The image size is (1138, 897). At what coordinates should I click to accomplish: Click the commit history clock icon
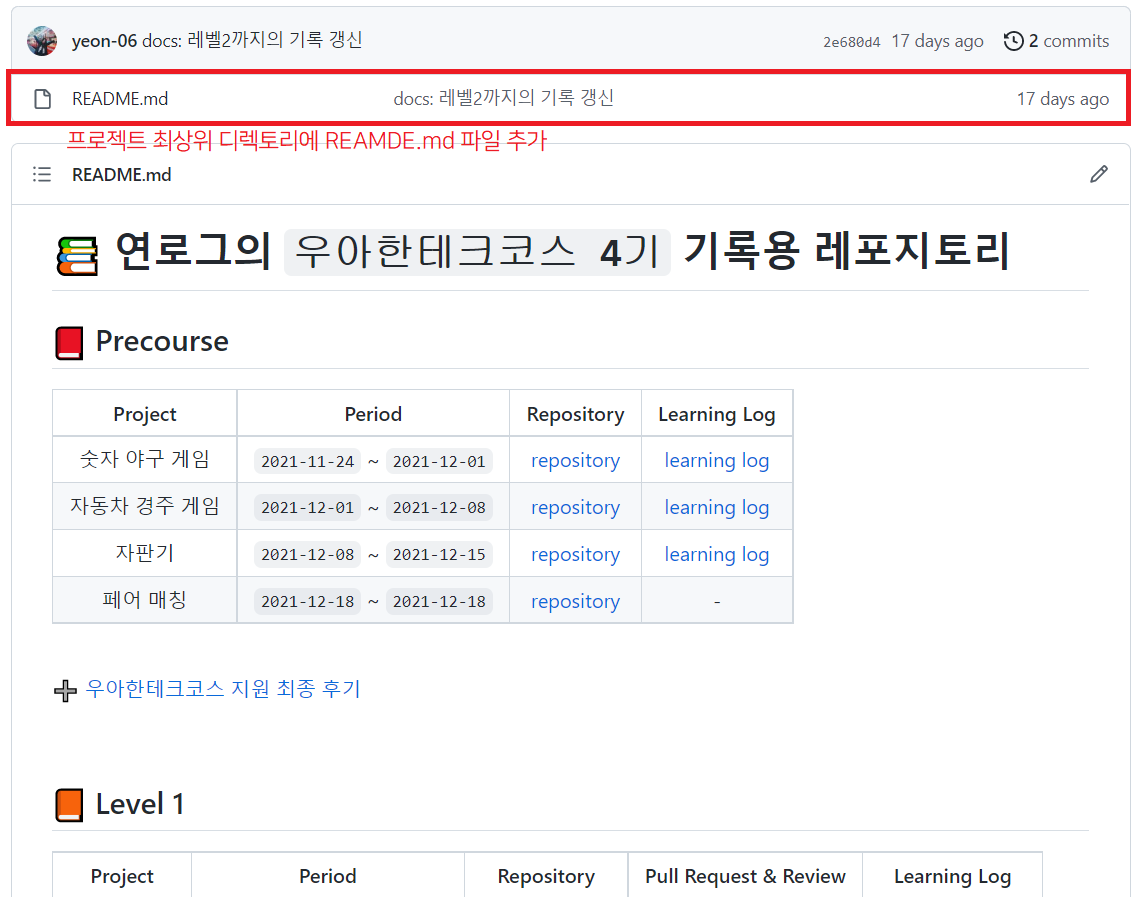[1013, 41]
